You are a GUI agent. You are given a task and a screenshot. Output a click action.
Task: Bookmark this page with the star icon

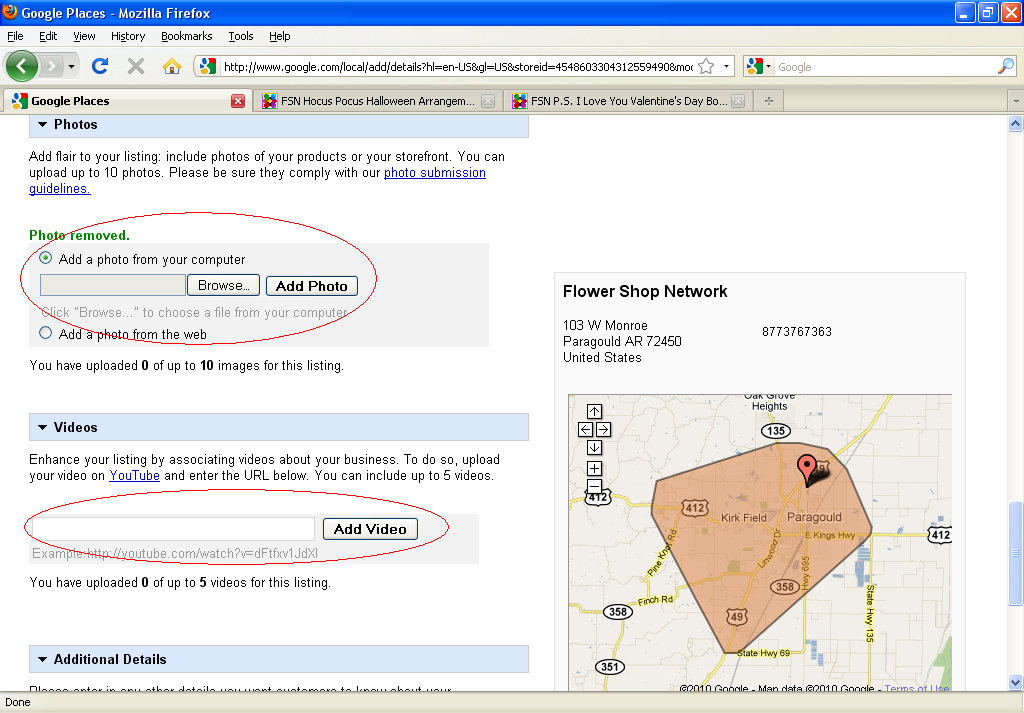(x=706, y=67)
